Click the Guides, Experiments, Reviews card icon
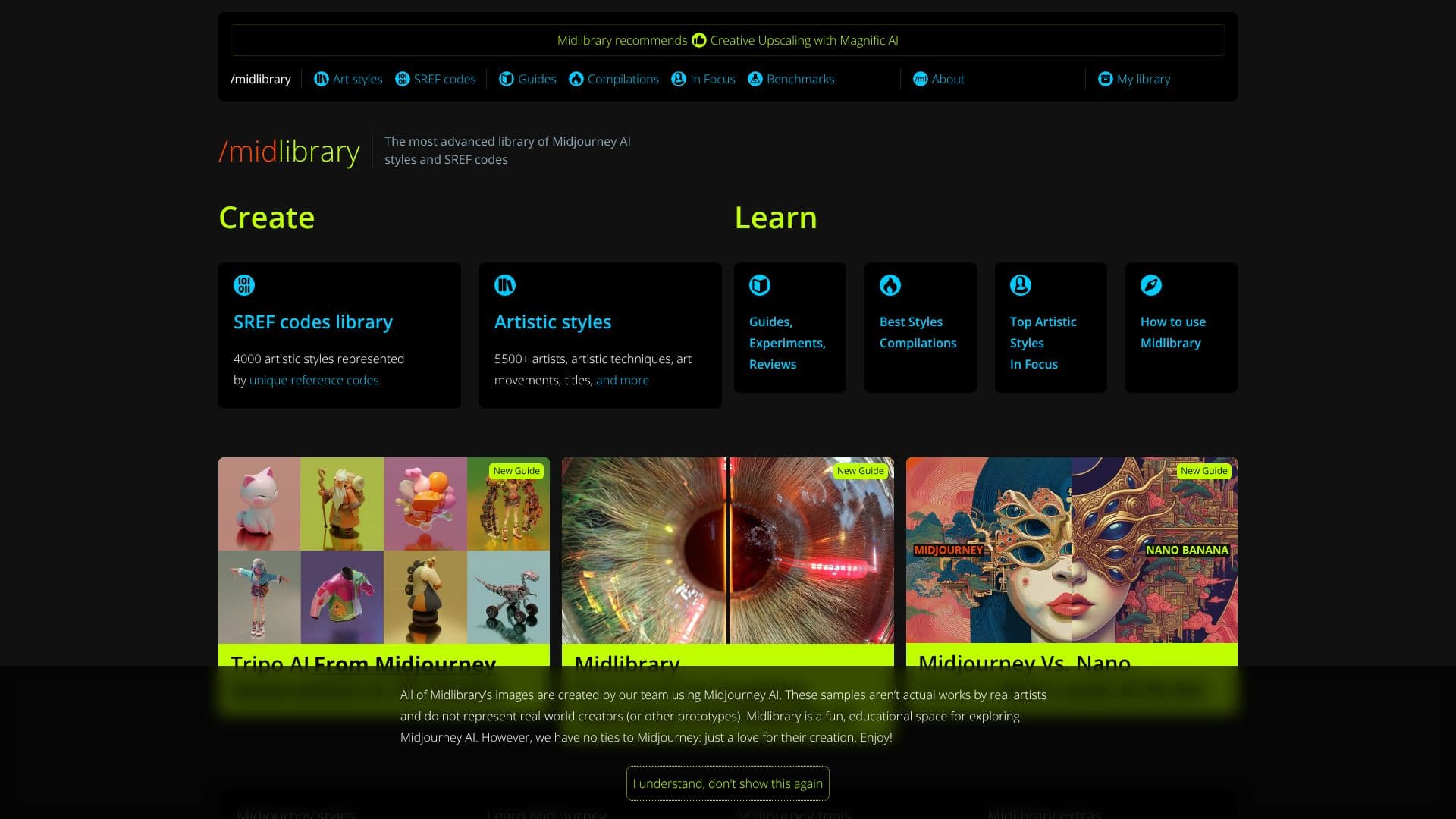Image resolution: width=1456 pixels, height=819 pixels. [760, 285]
